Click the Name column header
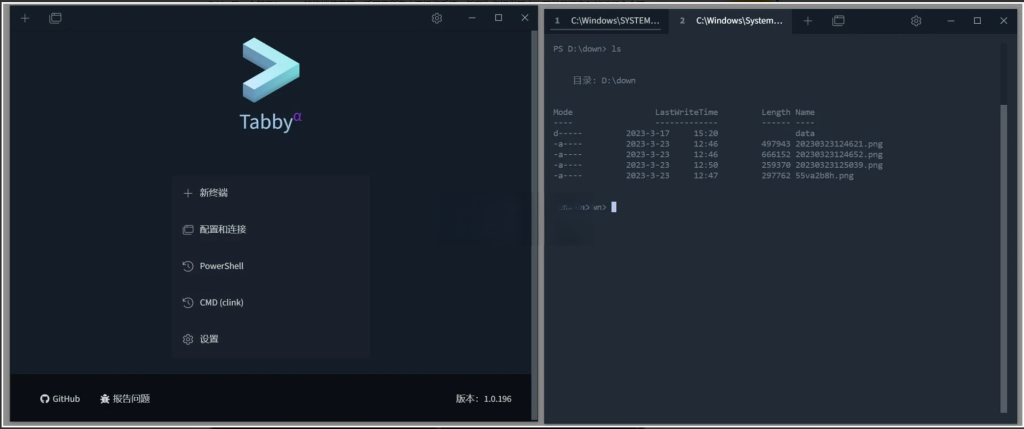The image size is (1024, 429). (x=805, y=112)
